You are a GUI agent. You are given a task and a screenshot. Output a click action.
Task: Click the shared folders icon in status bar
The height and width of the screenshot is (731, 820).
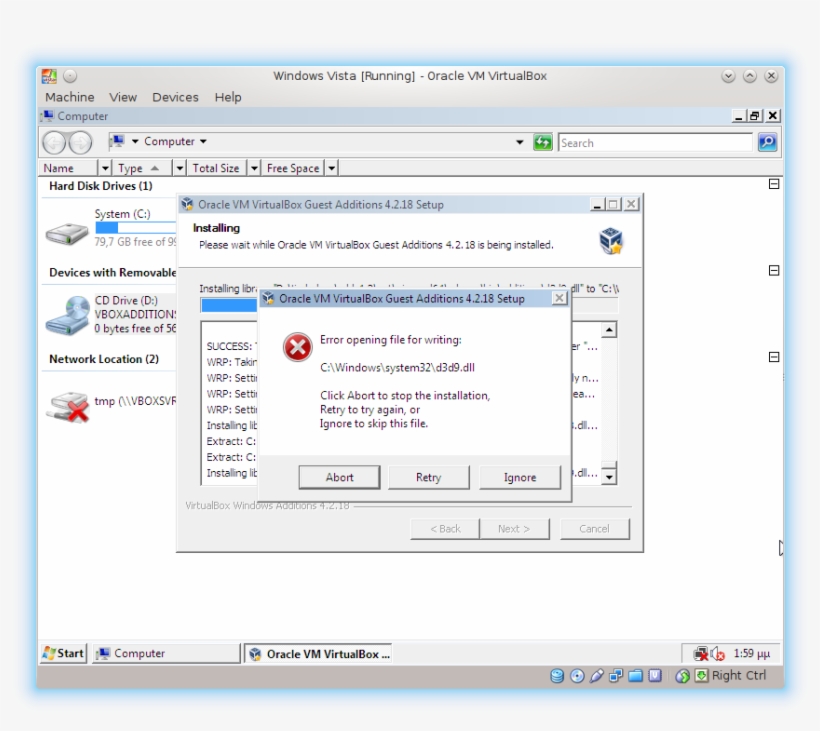(x=636, y=676)
